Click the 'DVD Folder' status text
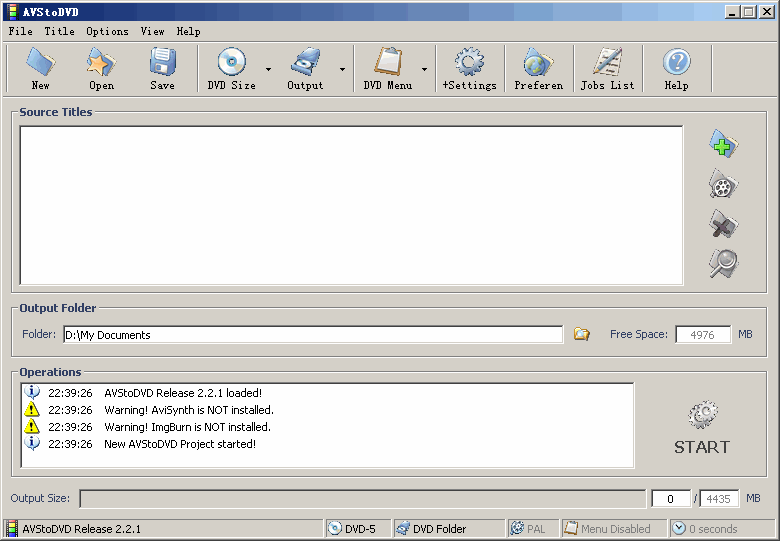780x541 pixels. (x=439, y=529)
